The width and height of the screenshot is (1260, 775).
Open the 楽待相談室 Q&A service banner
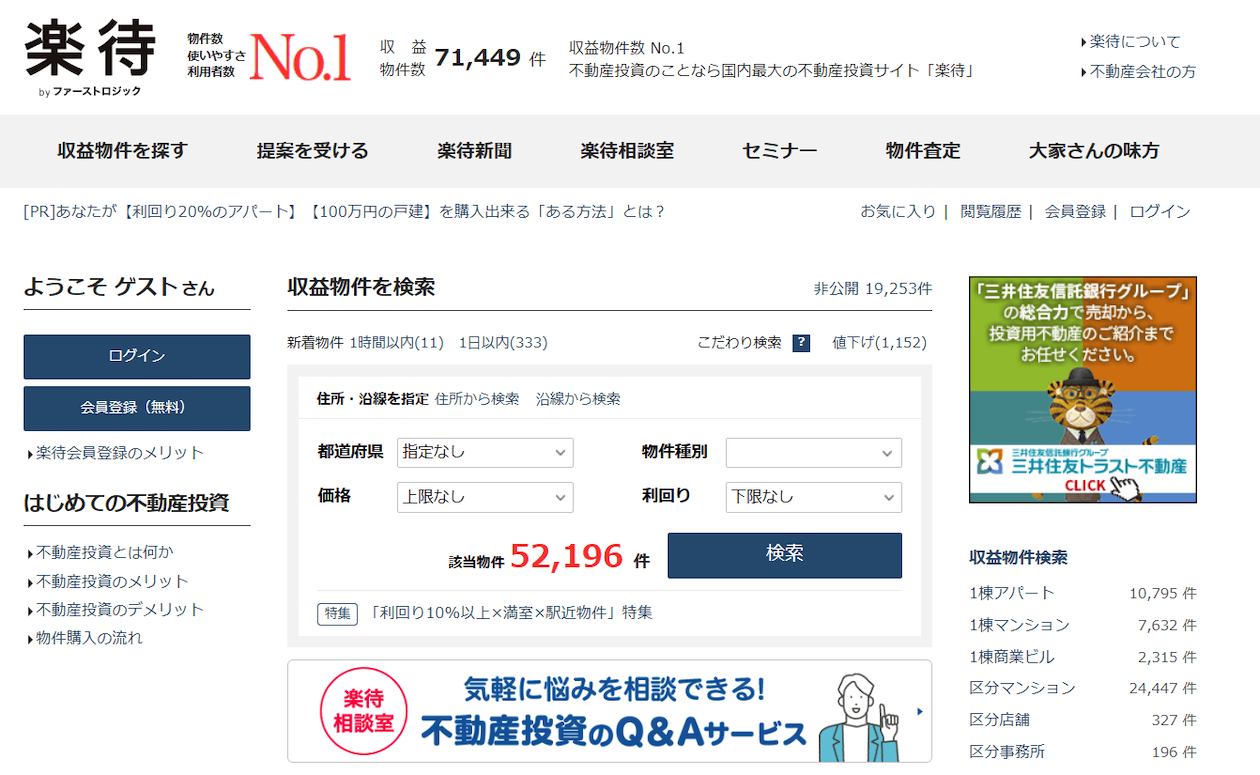(609, 711)
